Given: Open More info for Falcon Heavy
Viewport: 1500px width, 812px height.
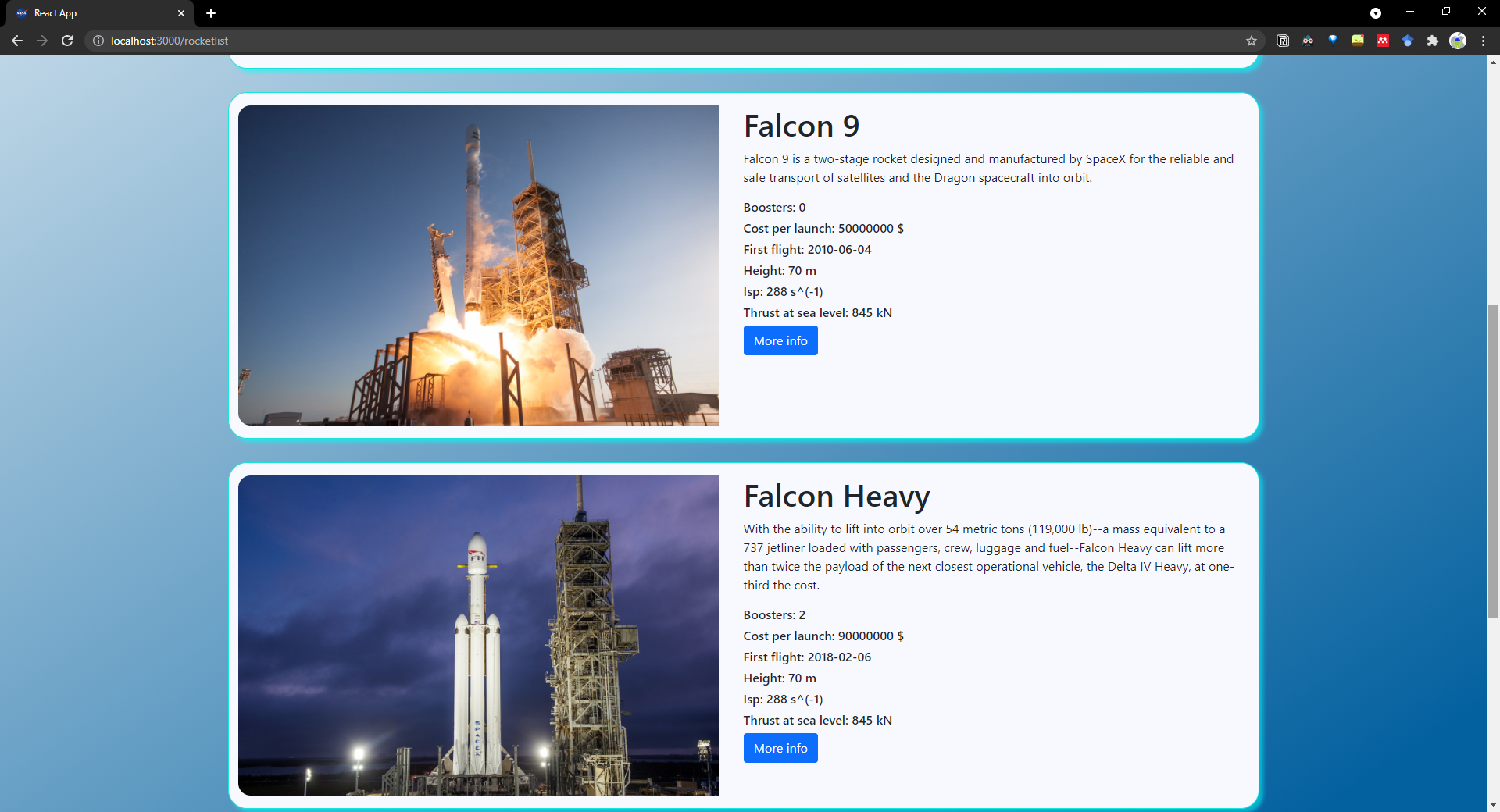Looking at the screenshot, I should tap(780, 748).
